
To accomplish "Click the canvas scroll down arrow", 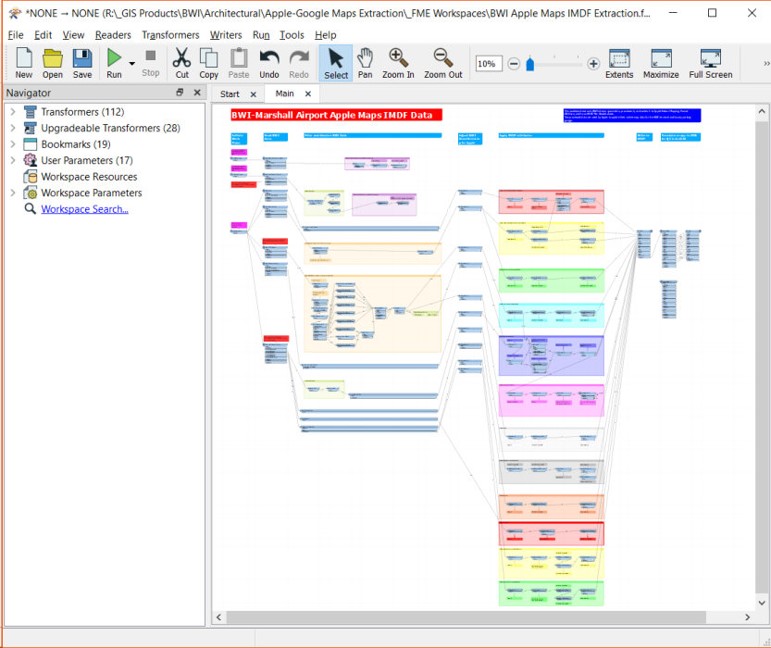I will pyautogui.click(x=761, y=603).
